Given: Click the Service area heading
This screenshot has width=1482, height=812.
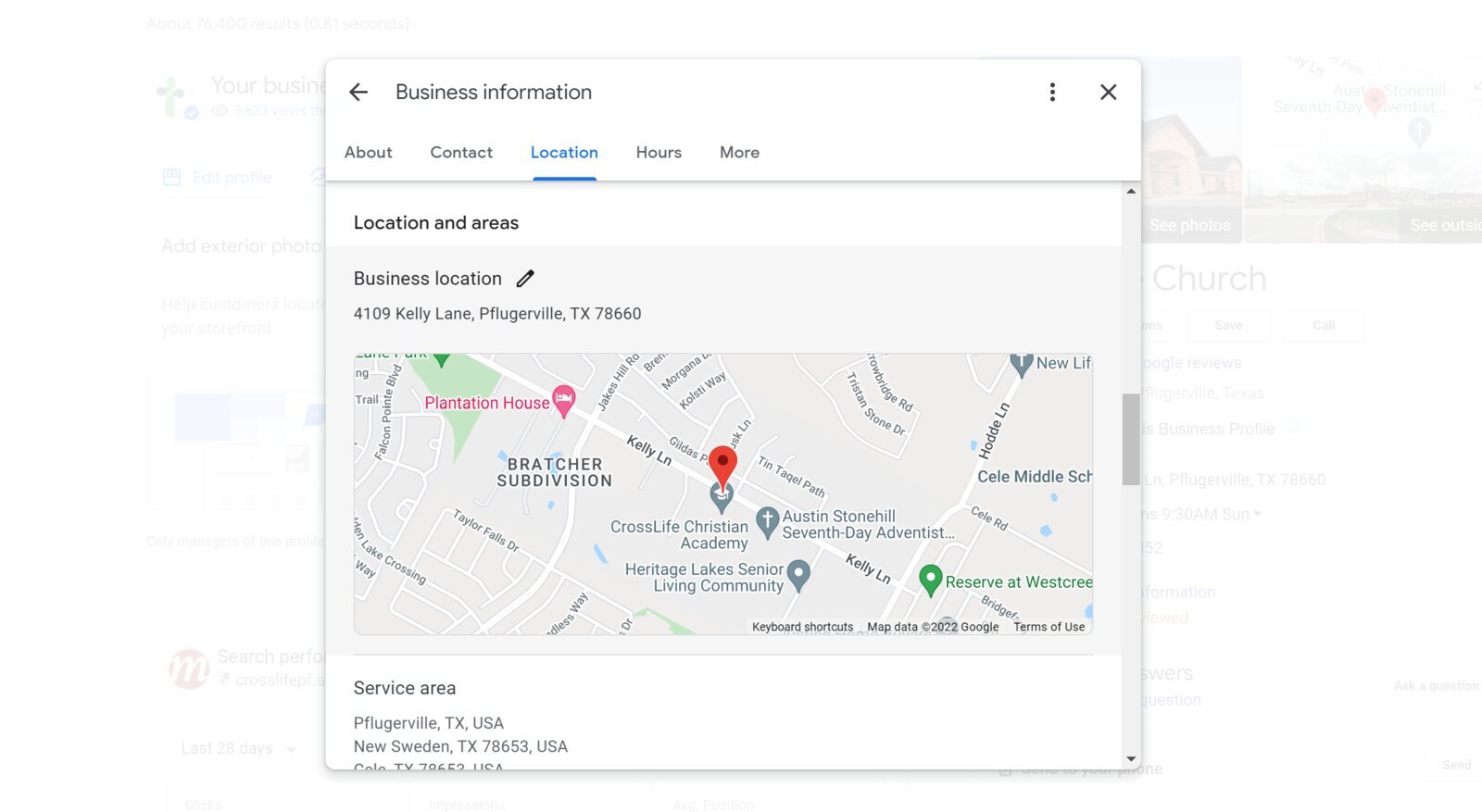Looking at the screenshot, I should point(405,688).
